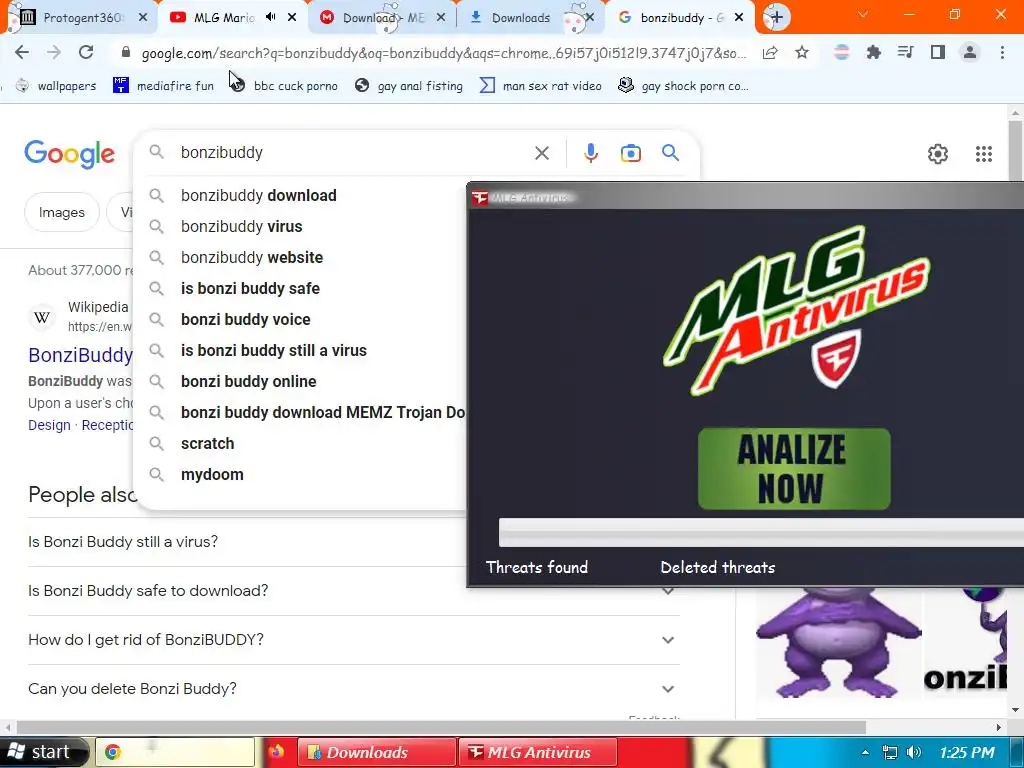Screen dimensions: 1024x768
Task: Click the taskbar clock 1:25 PM
Action: click(x=967, y=752)
